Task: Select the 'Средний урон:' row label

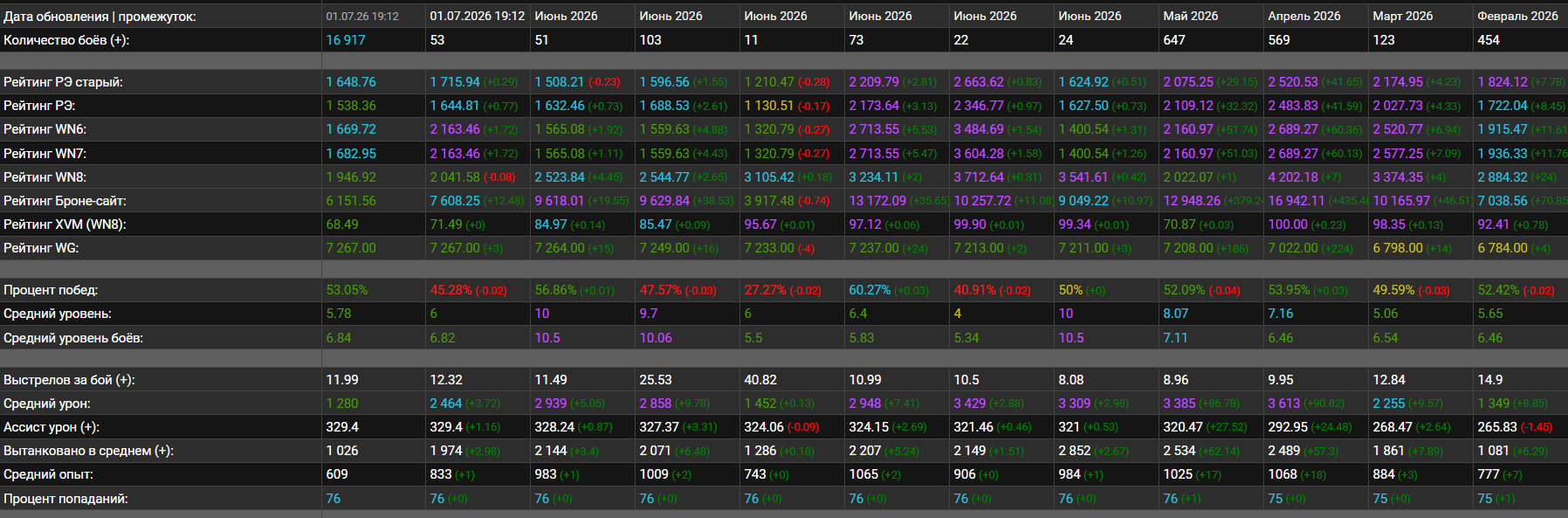Action: pos(47,403)
